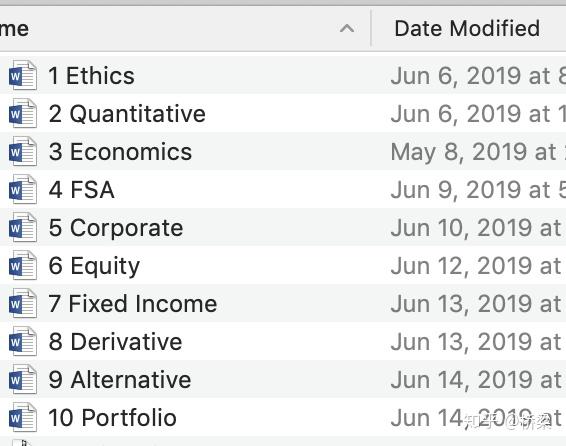The image size is (566, 446).
Task: Click the Name column header
Action: click(14, 29)
